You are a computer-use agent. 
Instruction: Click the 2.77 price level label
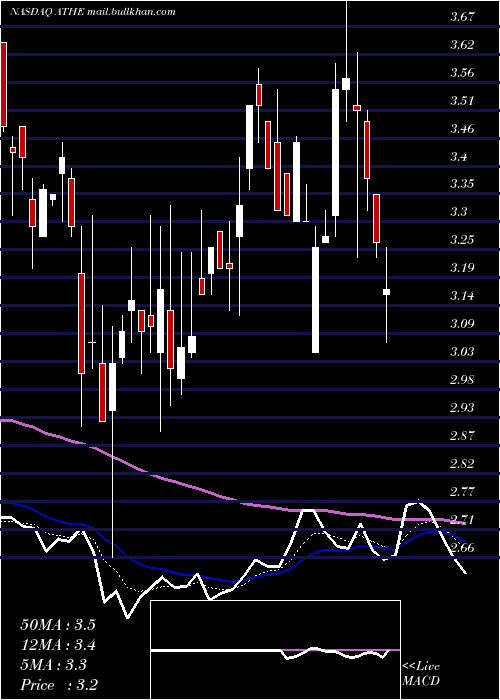click(x=462, y=492)
